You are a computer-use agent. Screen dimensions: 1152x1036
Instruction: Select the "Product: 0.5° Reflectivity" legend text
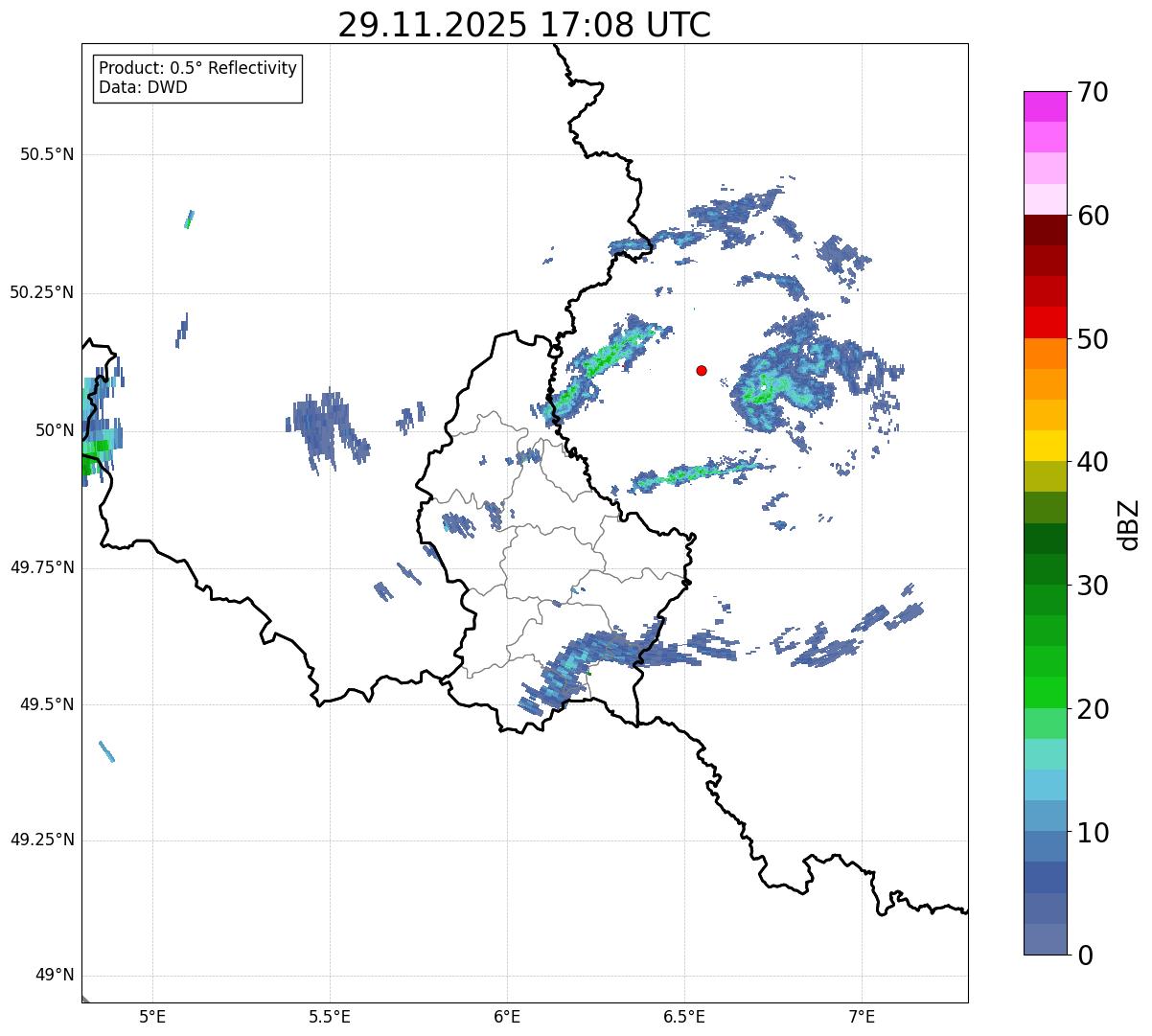(x=197, y=69)
